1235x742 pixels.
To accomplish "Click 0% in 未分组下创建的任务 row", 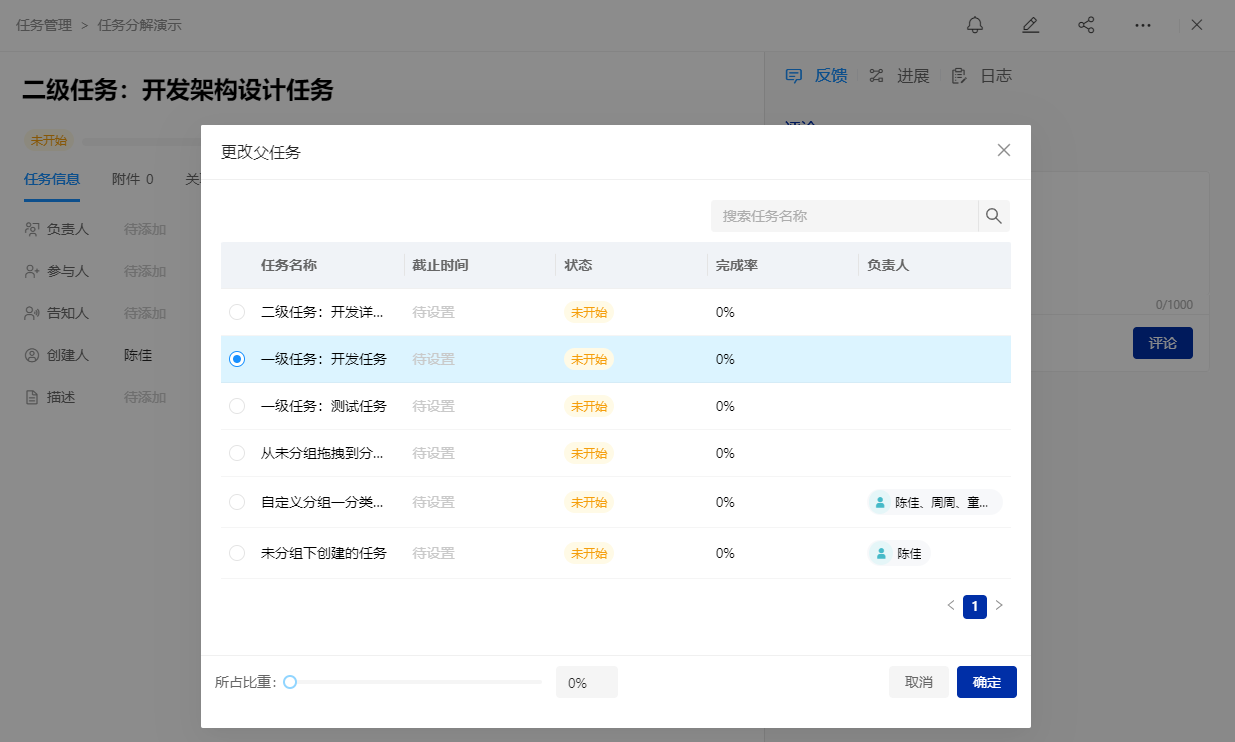I will click(725, 553).
